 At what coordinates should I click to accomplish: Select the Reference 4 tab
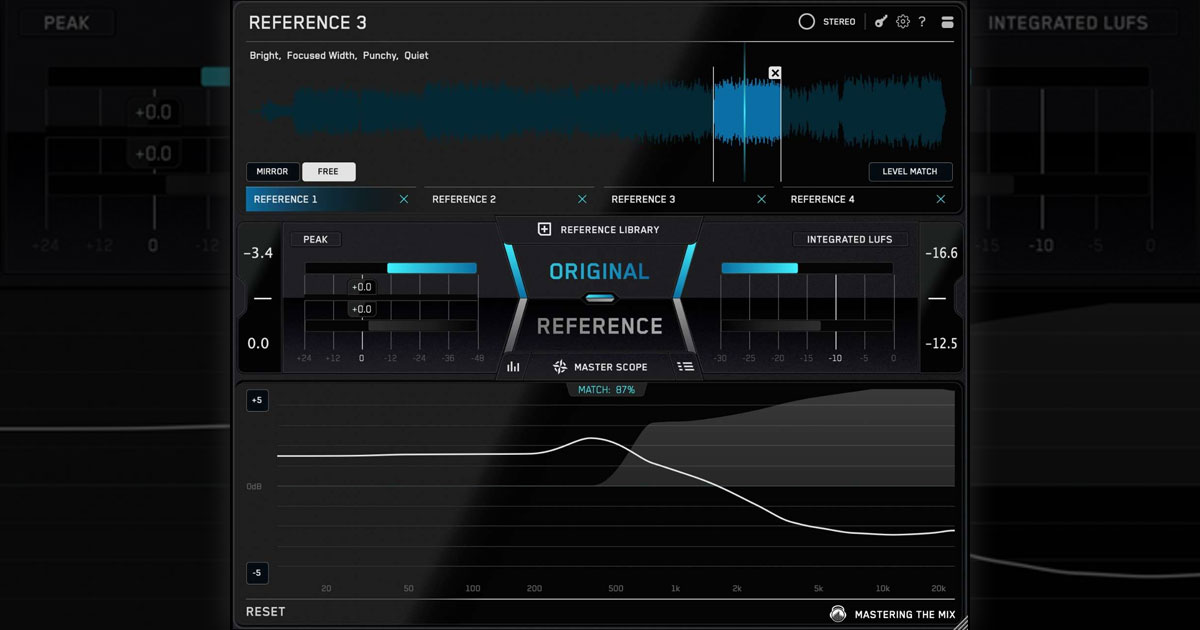tap(866, 199)
